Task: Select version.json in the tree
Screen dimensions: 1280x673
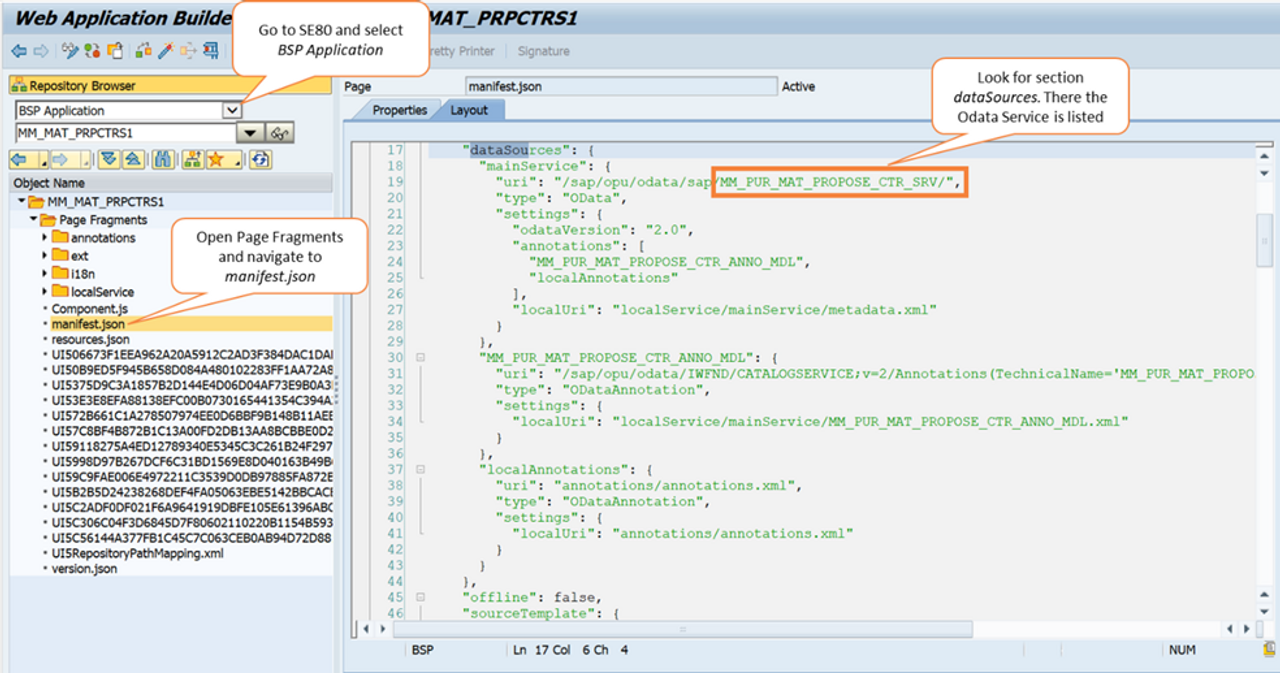Action: pyautogui.click(x=84, y=568)
